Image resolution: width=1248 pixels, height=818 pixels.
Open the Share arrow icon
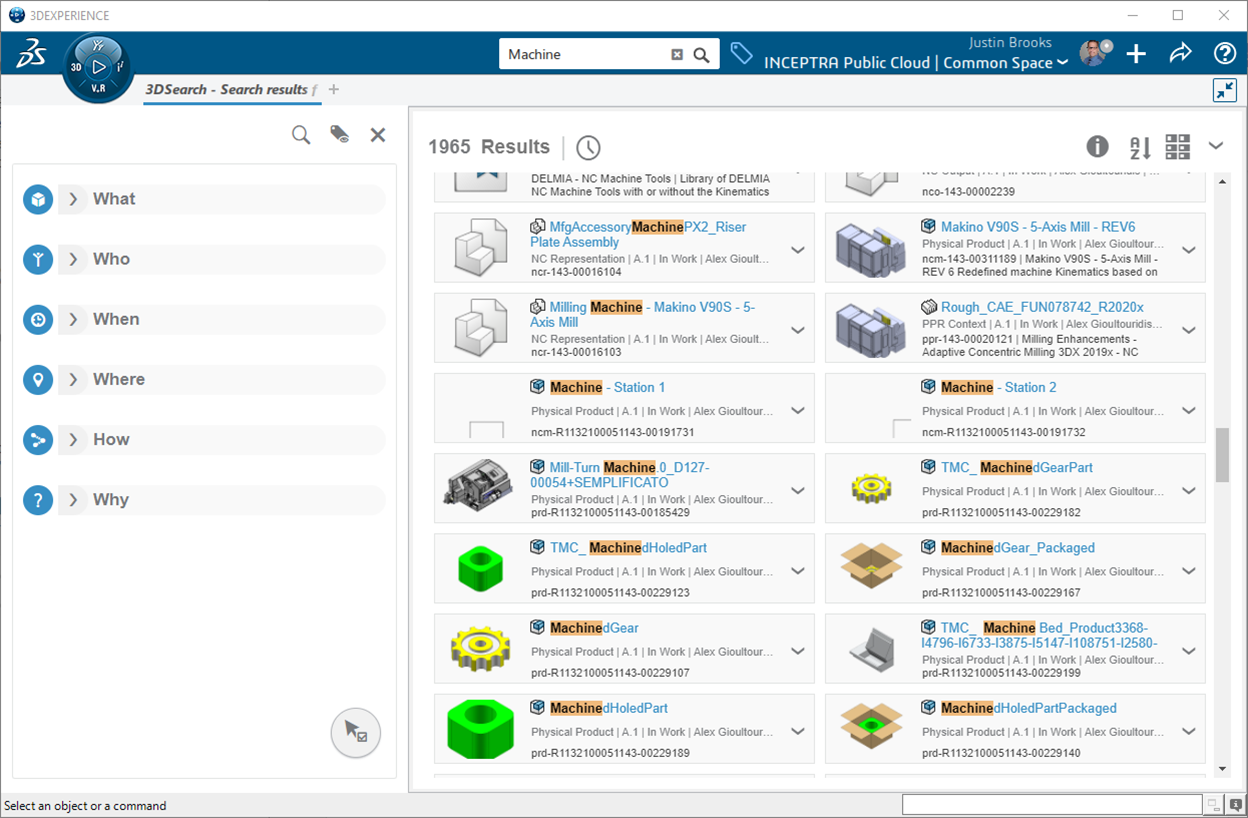1180,54
